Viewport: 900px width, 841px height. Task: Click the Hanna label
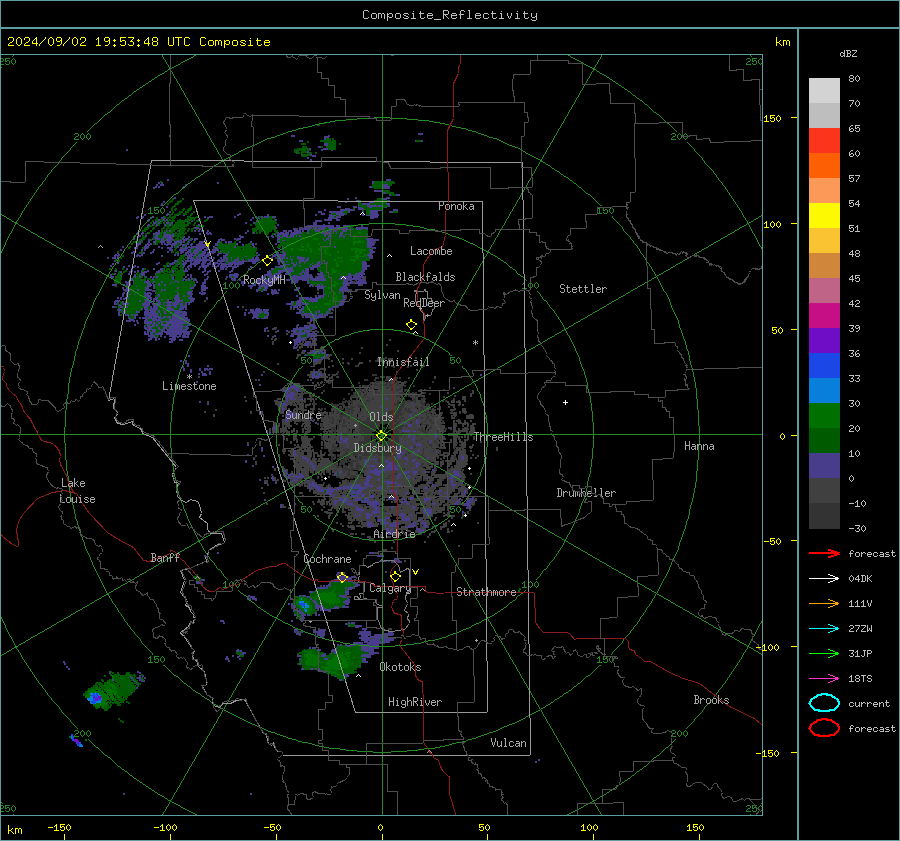(699, 446)
